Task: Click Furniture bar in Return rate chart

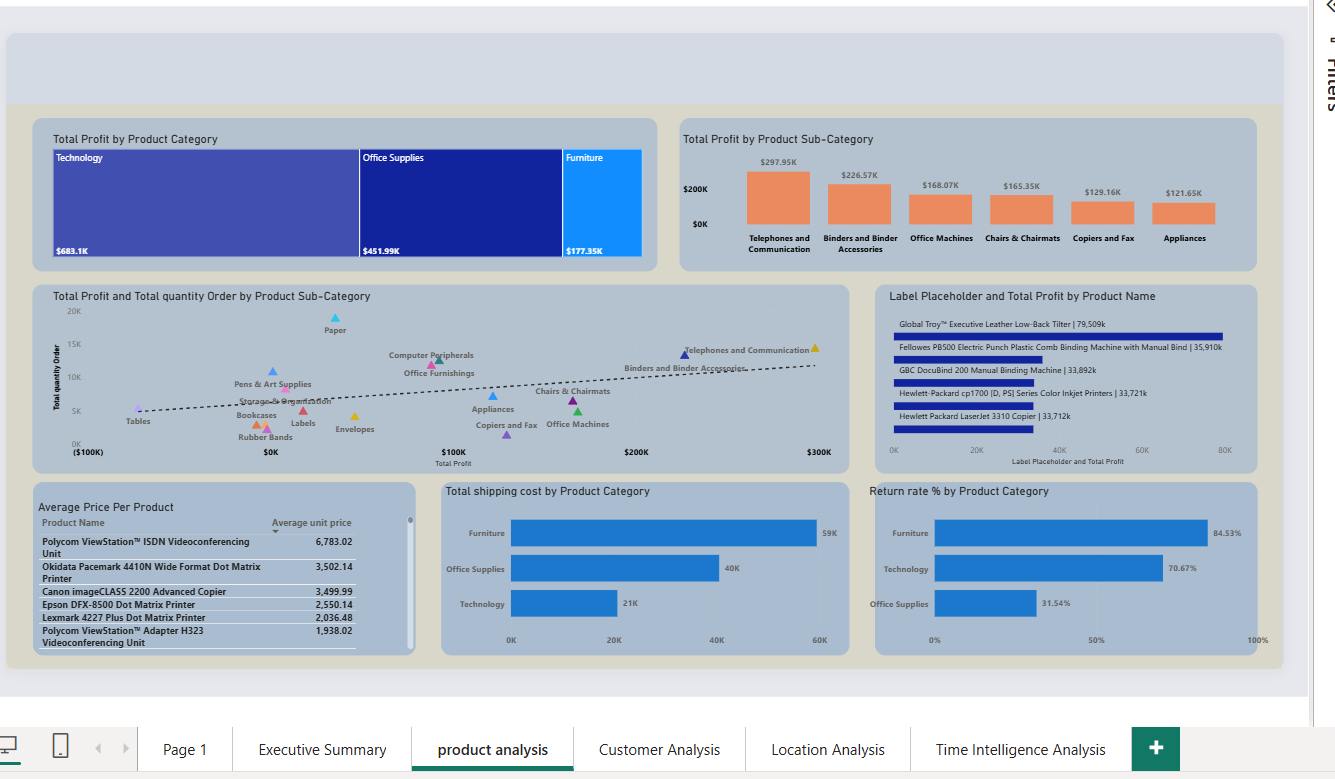Action: pyautogui.click(x=1071, y=533)
